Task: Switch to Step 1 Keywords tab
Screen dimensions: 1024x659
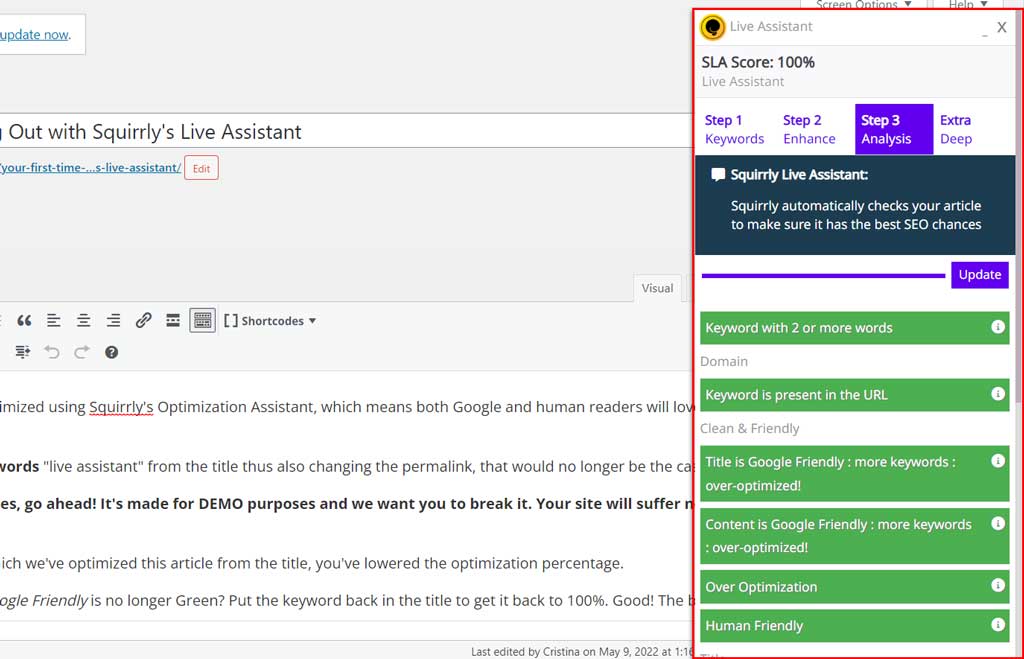Action: click(x=734, y=129)
